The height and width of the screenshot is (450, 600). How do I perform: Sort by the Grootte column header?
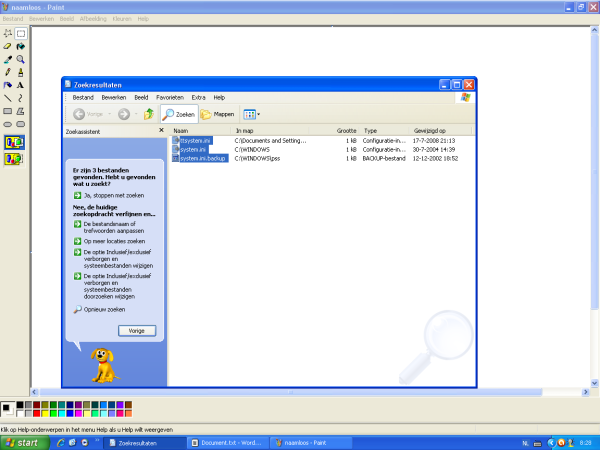[x=334, y=130]
